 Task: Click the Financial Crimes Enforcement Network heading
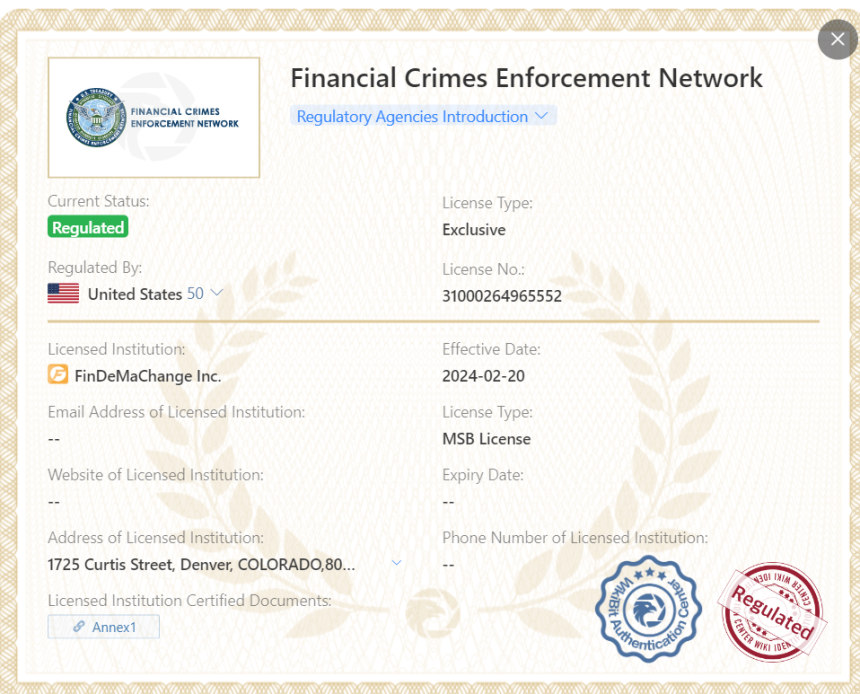point(526,78)
